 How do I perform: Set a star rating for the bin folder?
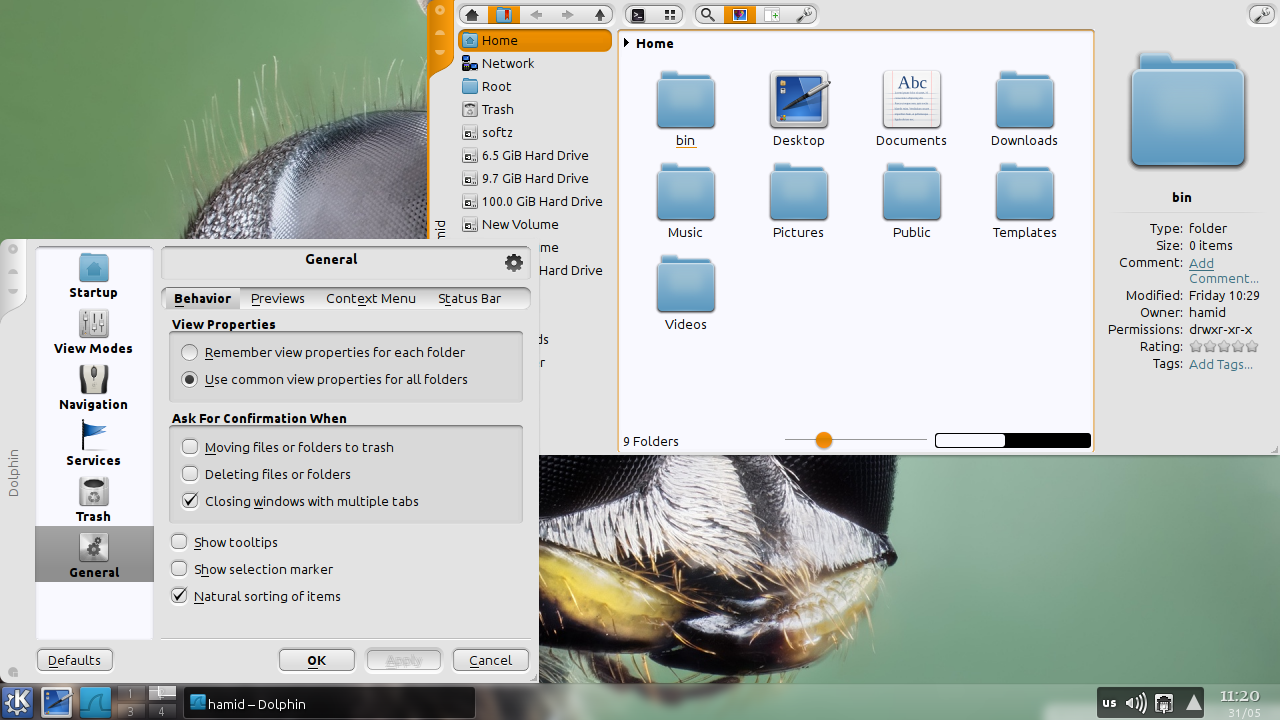[1224, 347]
